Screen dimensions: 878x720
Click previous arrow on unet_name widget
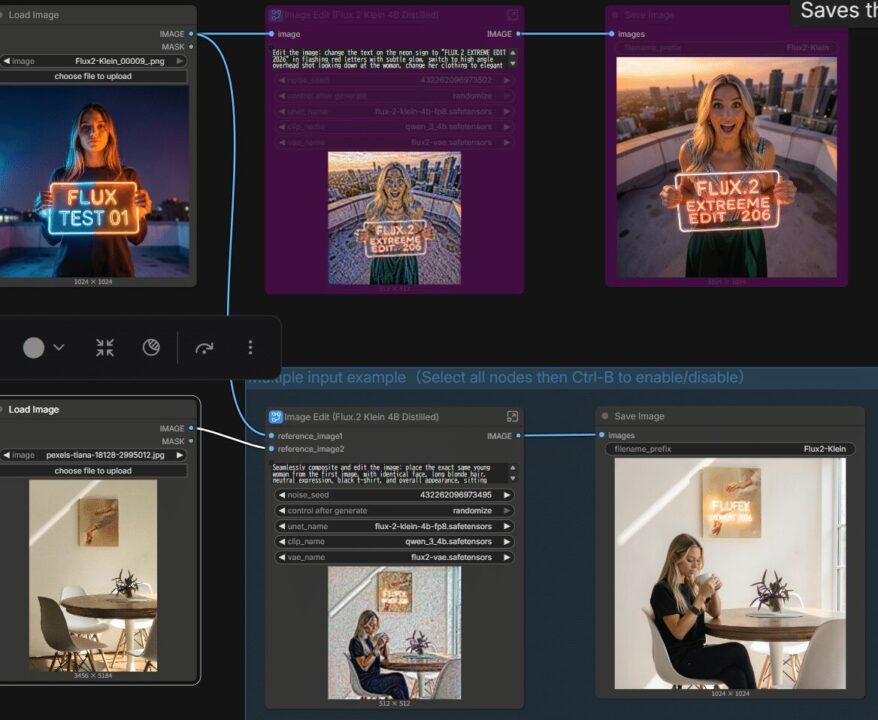tap(282, 526)
